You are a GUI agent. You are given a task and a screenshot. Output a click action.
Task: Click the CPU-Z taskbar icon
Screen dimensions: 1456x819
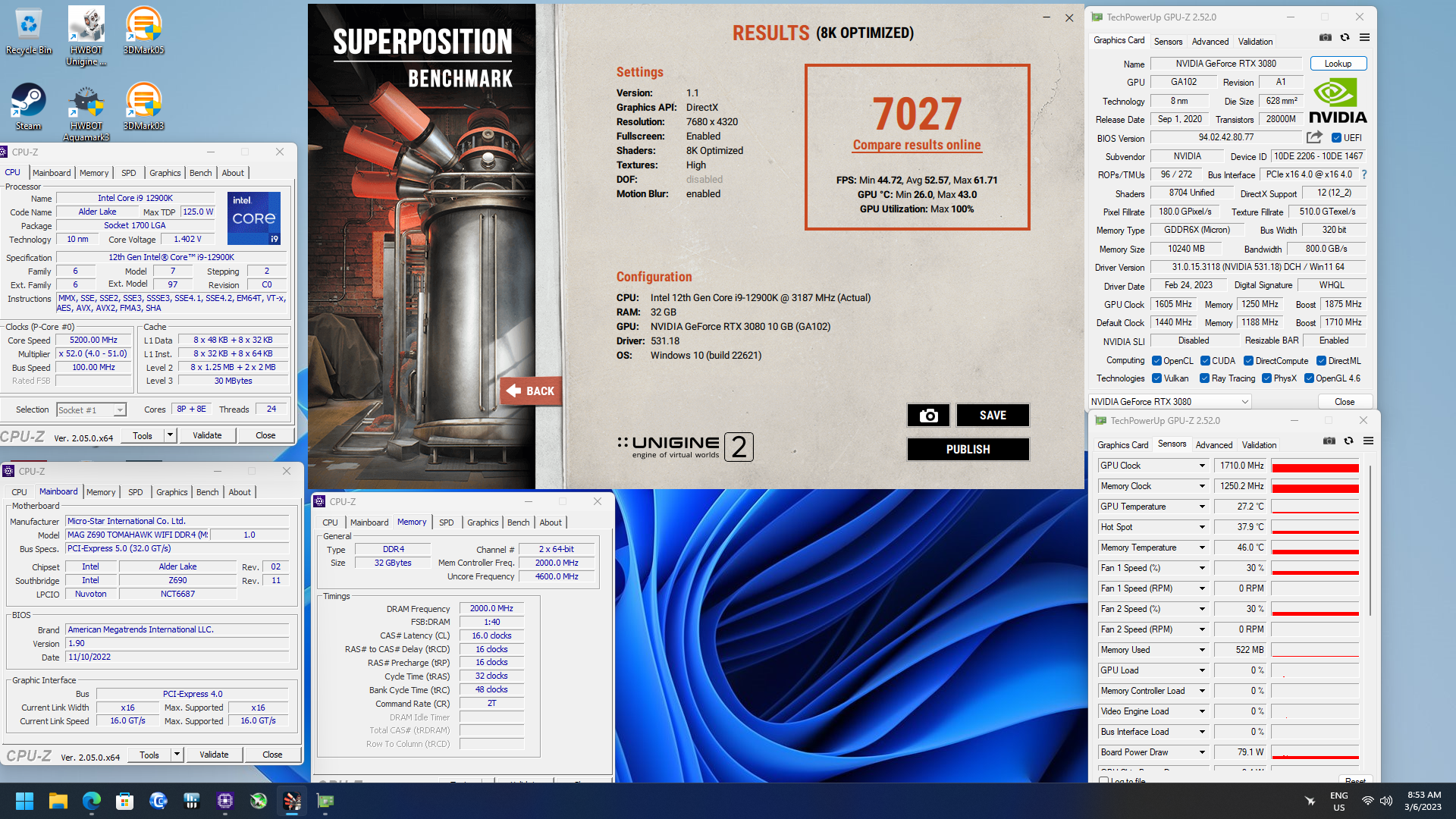click(x=224, y=801)
